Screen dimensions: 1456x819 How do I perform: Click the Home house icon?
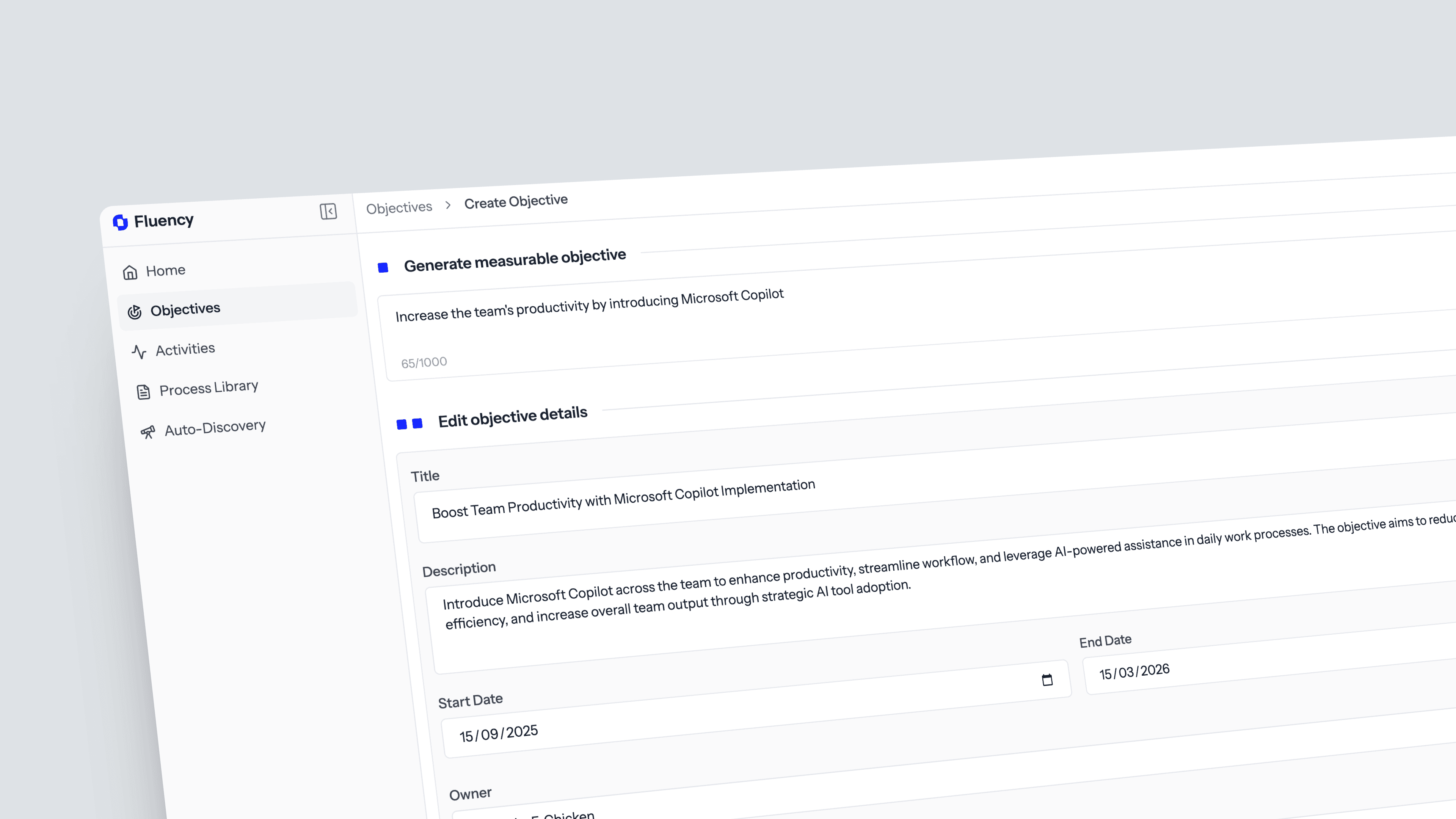(130, 273)
